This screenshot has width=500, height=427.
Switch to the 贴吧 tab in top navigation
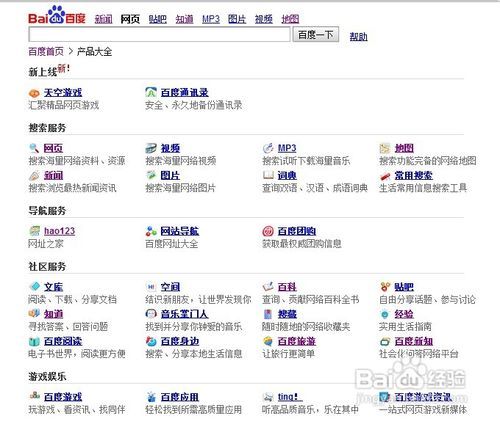[157, 19]
